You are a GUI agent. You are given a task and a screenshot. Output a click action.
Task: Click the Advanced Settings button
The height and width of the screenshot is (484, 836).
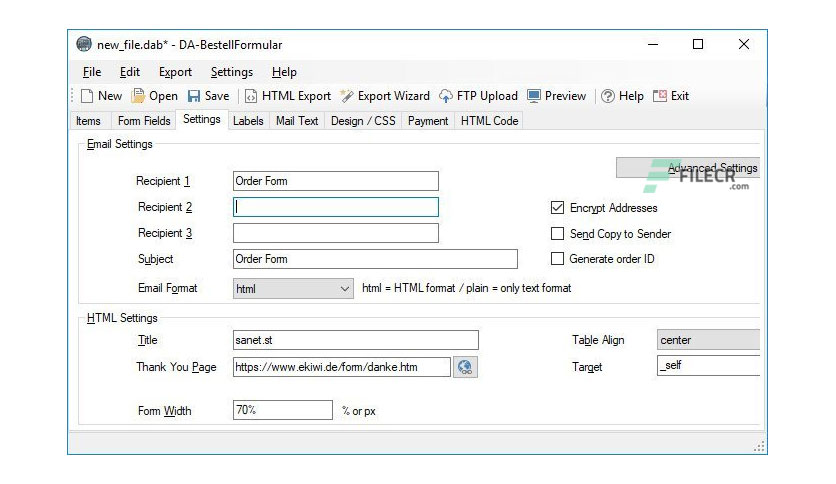click(x=688, y=167)
